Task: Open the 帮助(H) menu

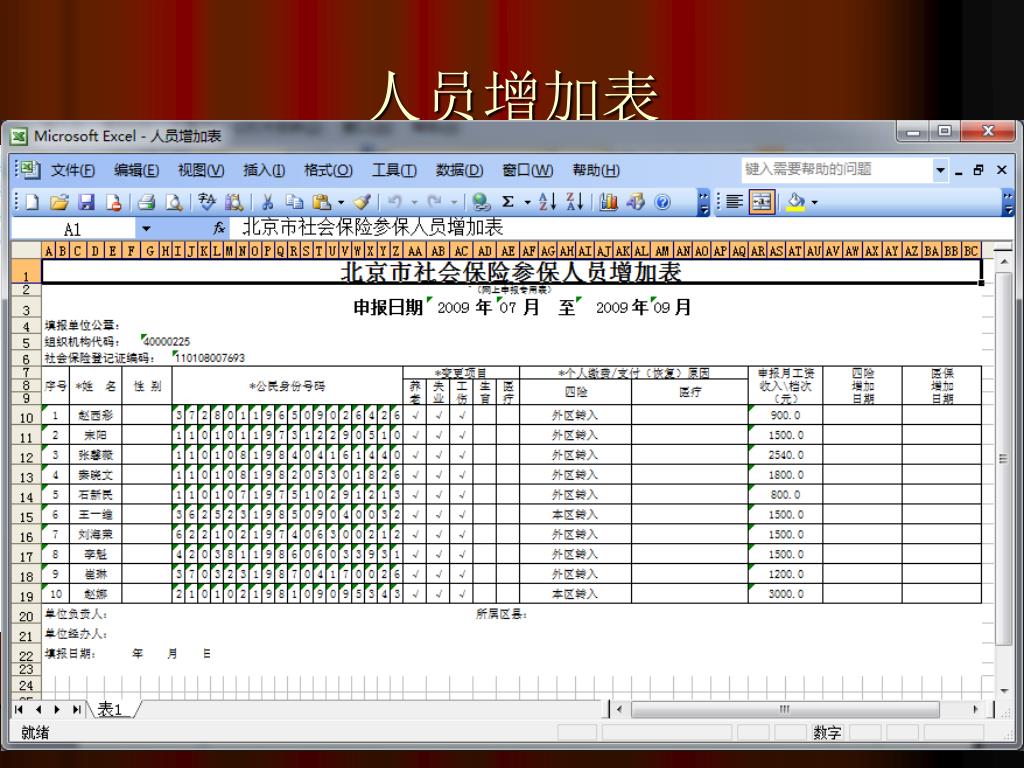Action: (x=596, y=170)
